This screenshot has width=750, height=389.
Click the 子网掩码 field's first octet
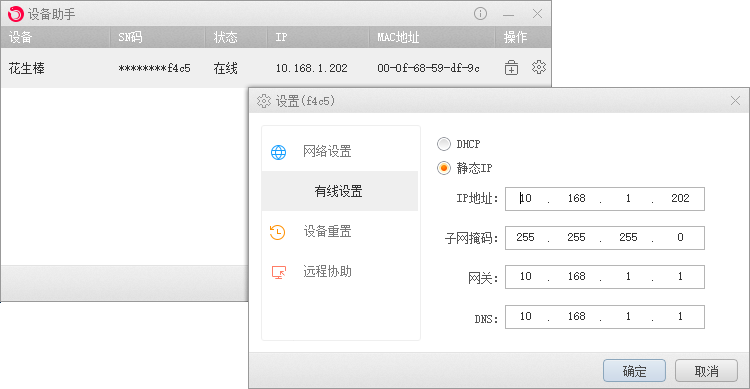(525, 237)
